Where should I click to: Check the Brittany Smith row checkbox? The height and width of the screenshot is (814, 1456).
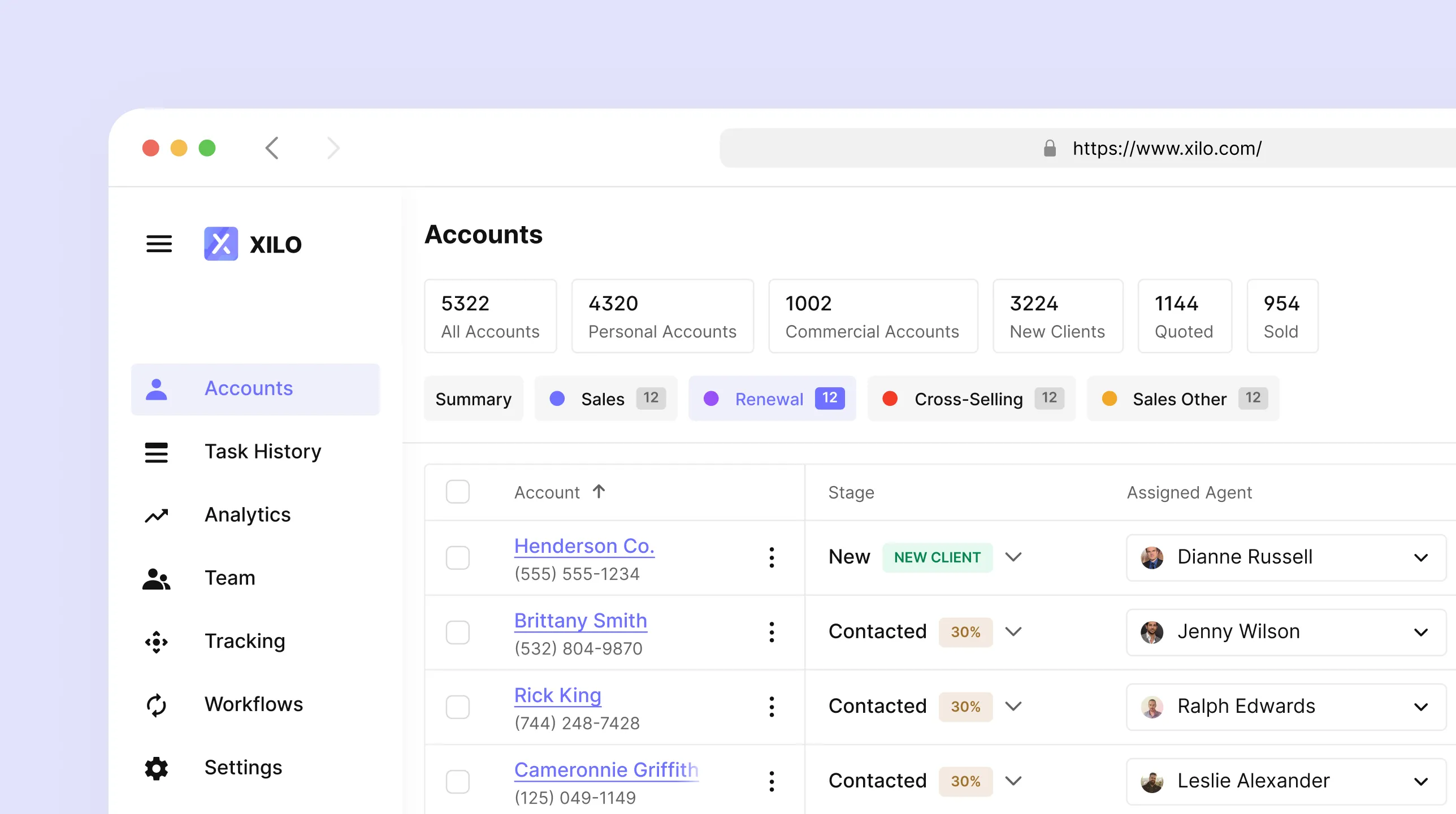pos(457,632)
